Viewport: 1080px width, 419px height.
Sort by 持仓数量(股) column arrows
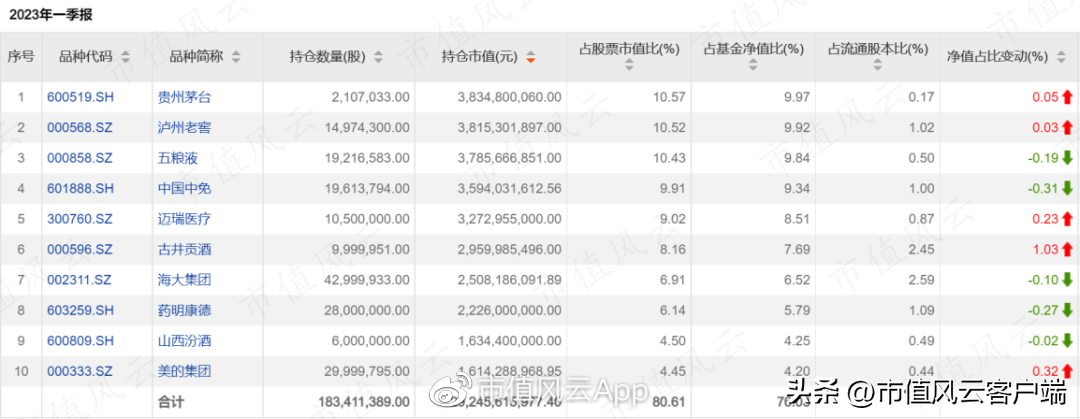(378, 57)
